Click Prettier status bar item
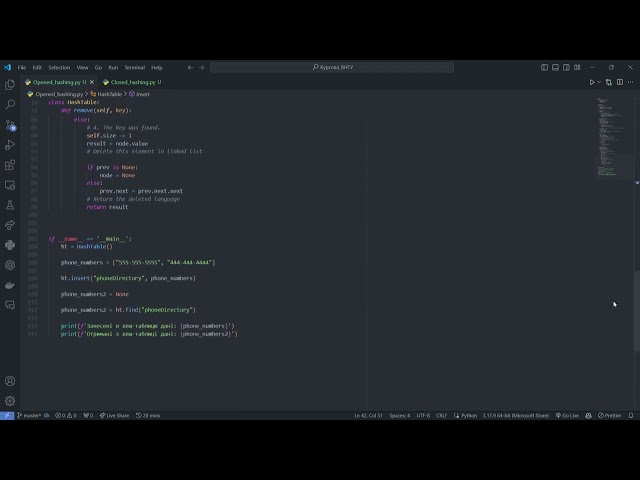 click(610, 416)
